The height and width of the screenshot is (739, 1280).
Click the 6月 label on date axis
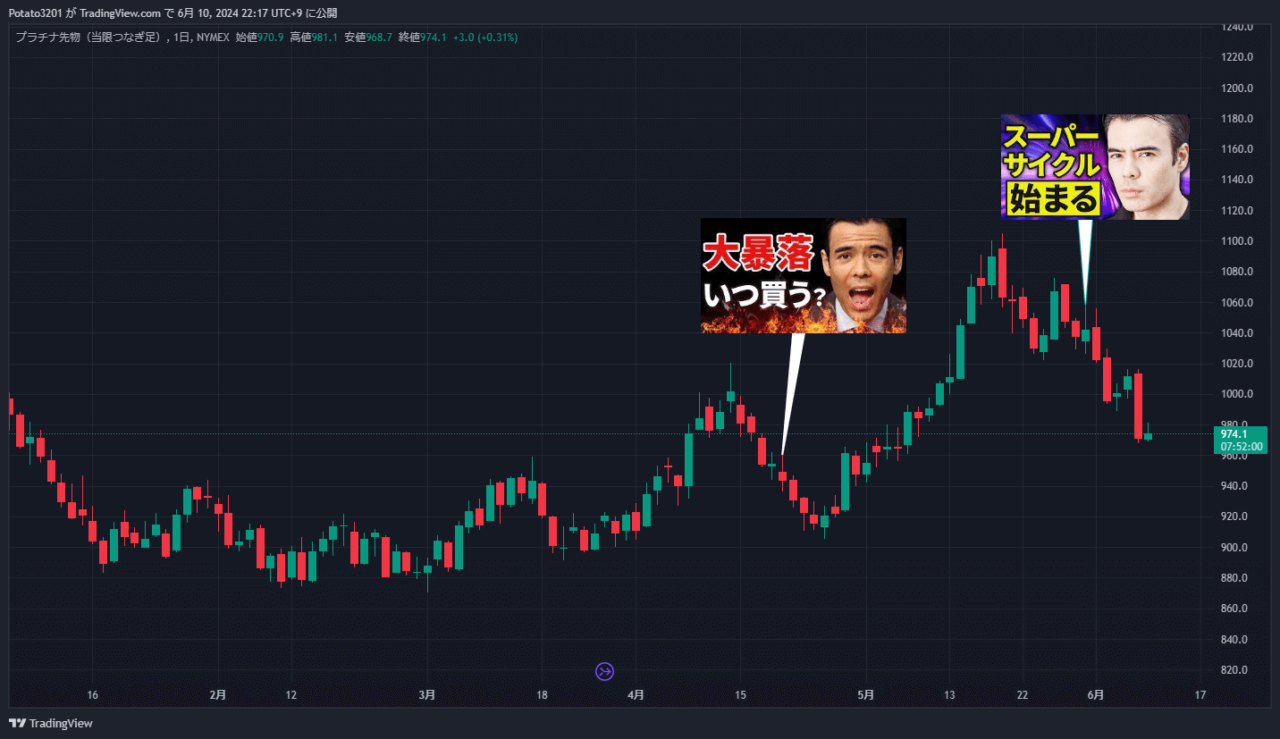coord(1095,695)
